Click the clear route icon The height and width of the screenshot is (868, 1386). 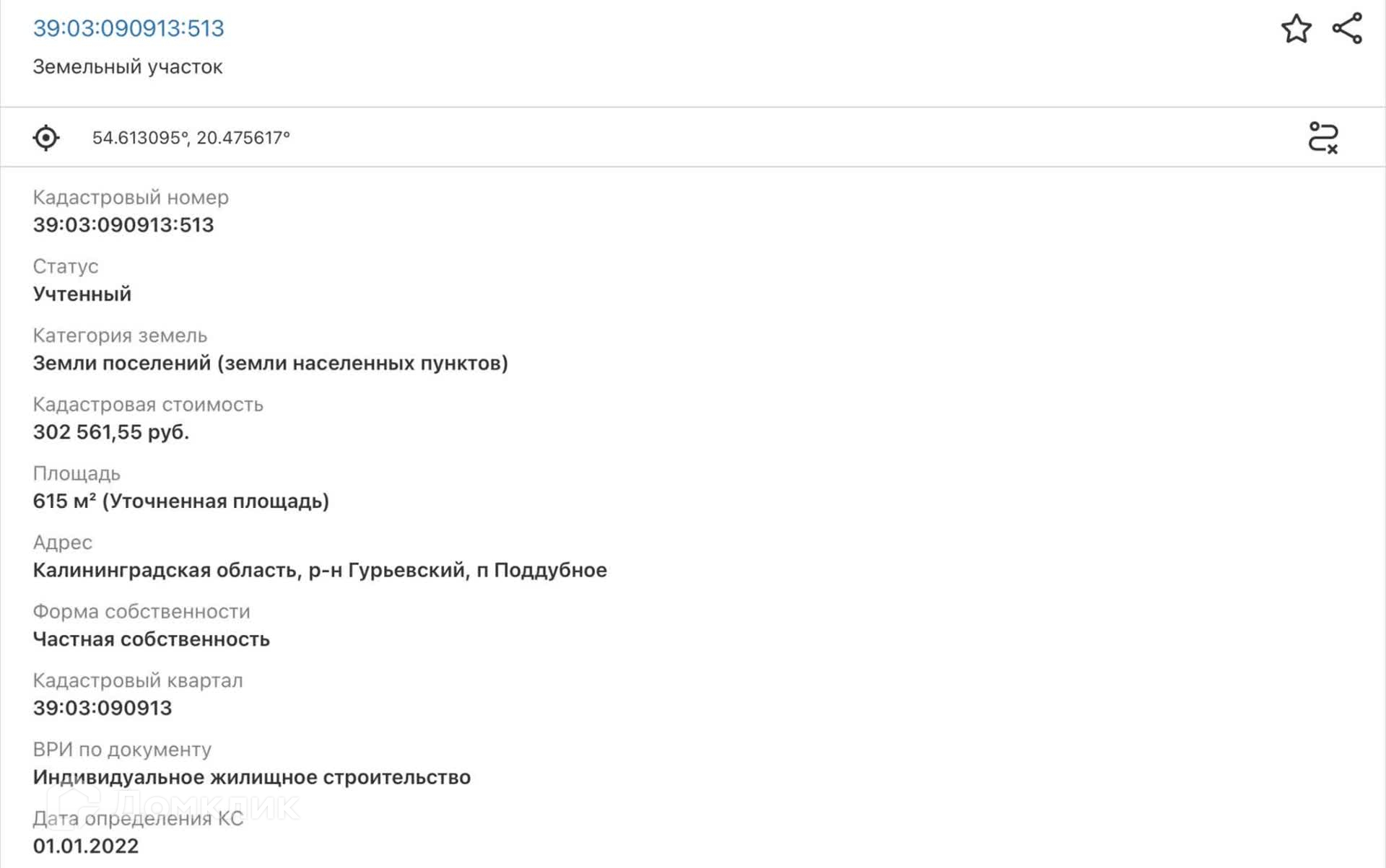pyautogui.click(x=1322, y=138)
